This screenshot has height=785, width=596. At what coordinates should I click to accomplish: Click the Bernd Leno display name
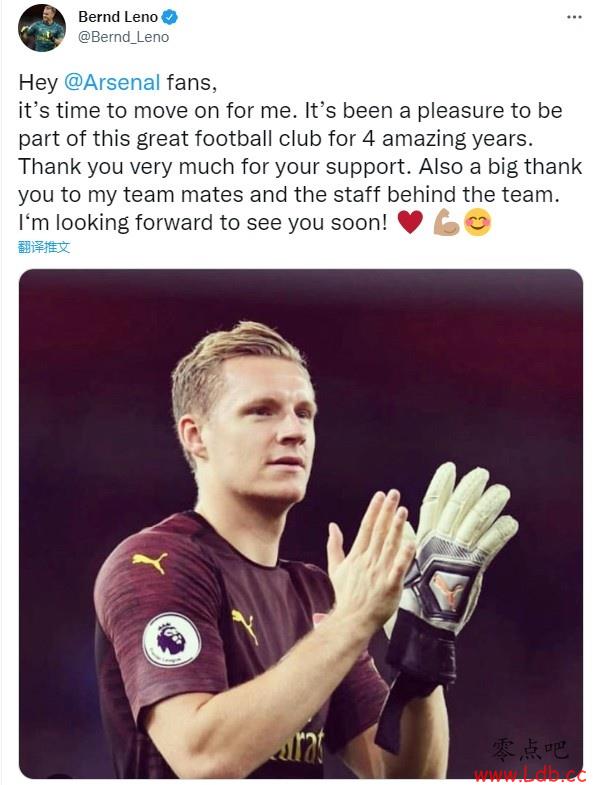click(x=118, y=17)
